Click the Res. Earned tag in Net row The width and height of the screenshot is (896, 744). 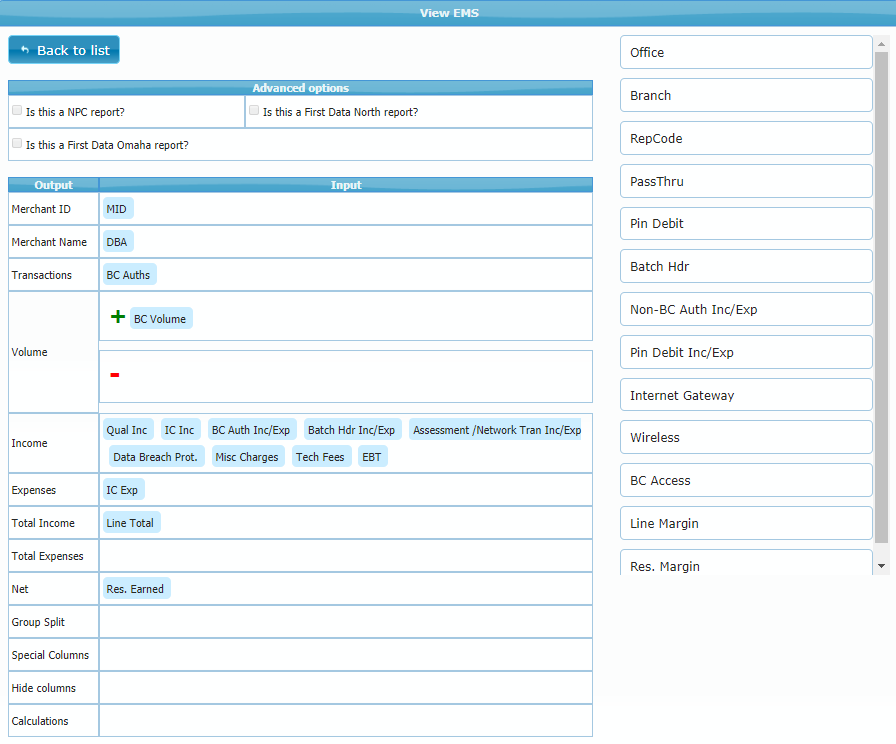tap(135, 589)
